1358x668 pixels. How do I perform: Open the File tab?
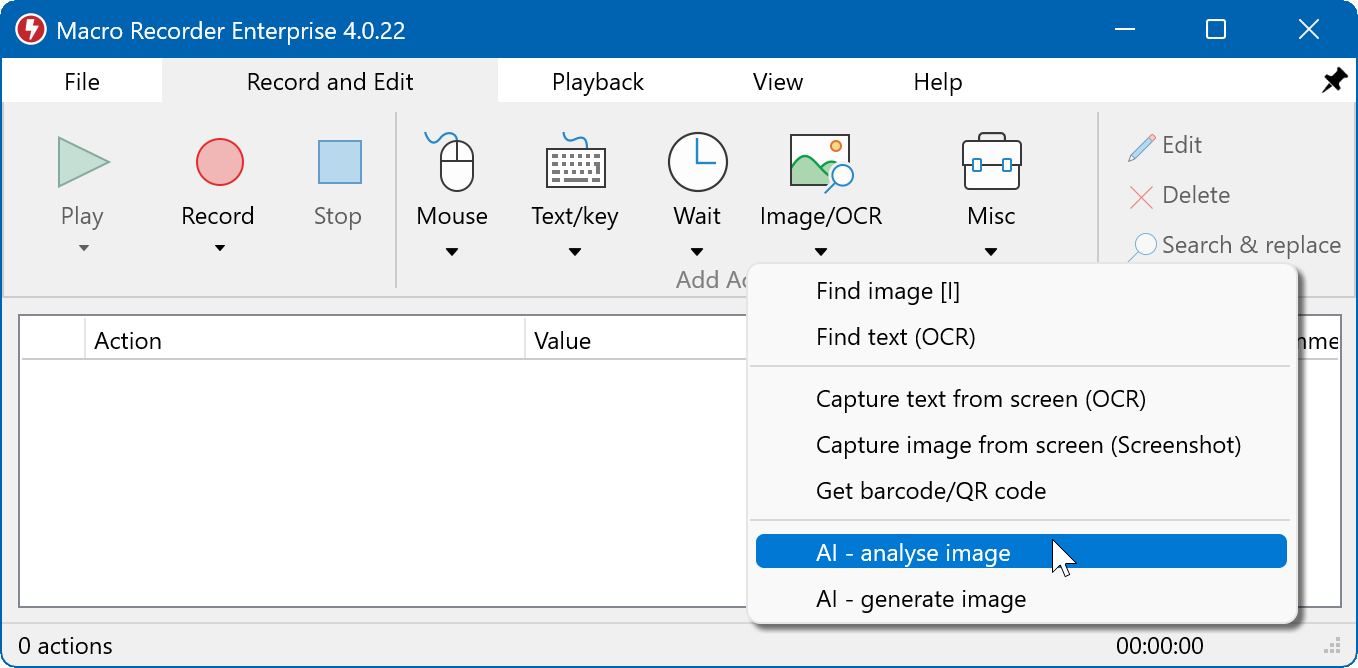82,82
